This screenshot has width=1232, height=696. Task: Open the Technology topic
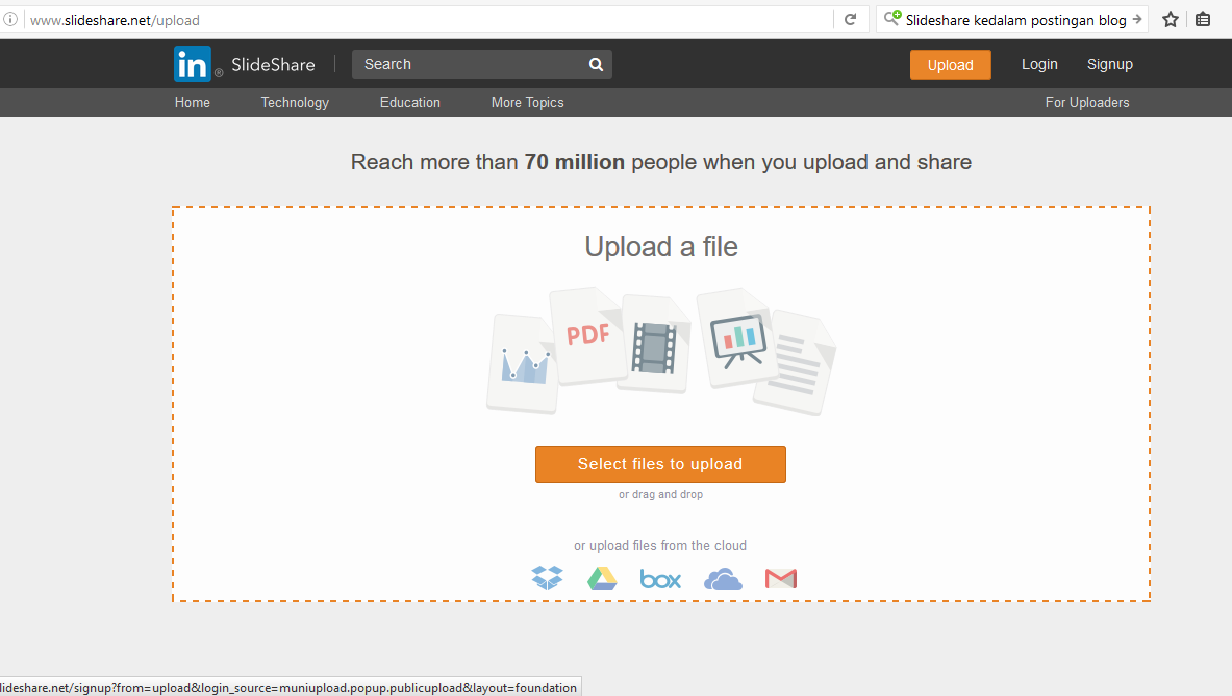(295, 102)
